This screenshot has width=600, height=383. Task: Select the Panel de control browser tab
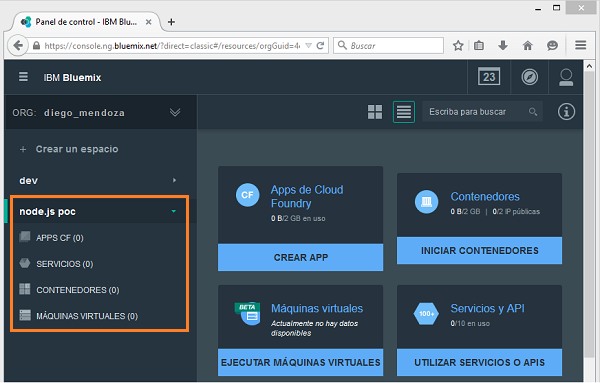click(x=86, y=22)
